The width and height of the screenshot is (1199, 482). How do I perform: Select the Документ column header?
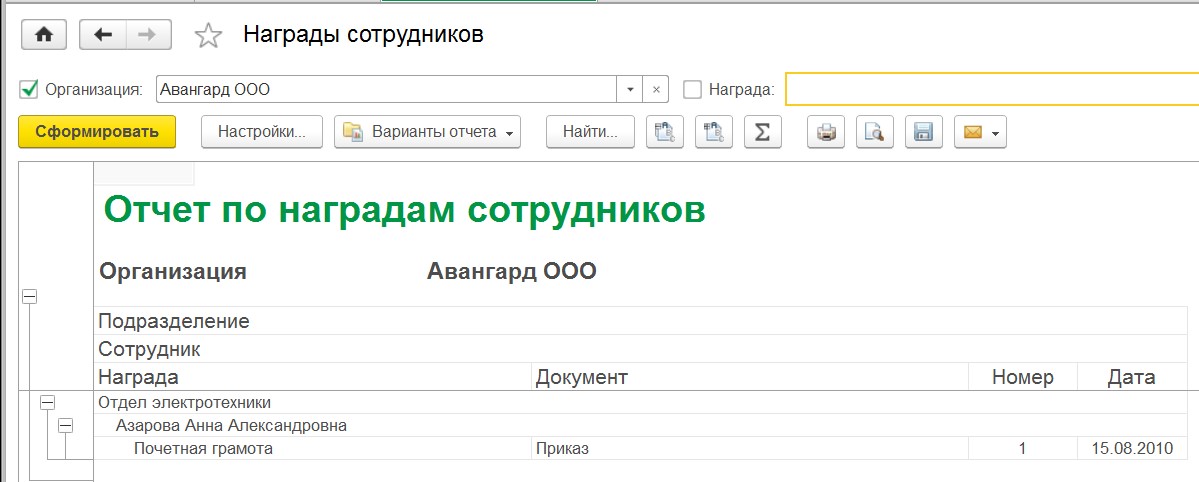pos(750,376)
